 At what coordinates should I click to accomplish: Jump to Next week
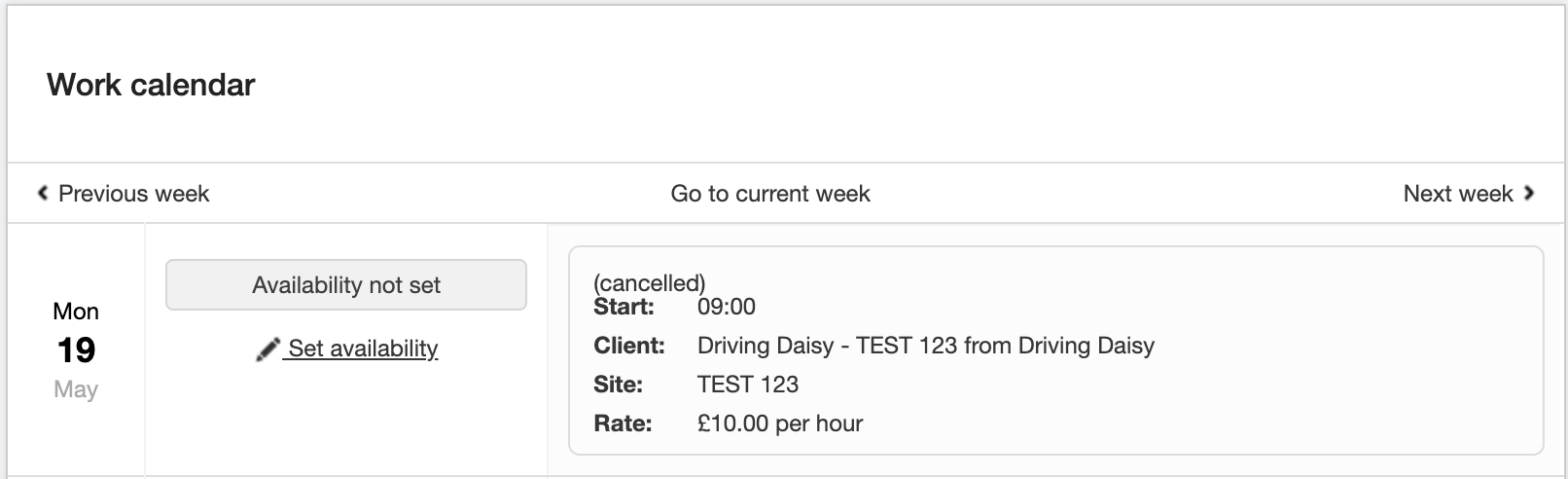click(1457, 194)
